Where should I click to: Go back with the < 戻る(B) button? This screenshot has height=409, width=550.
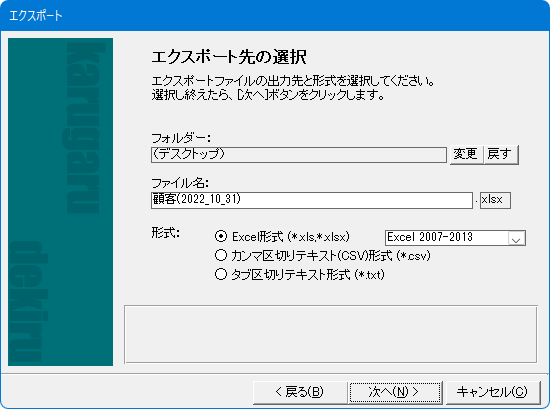[300, 392]
